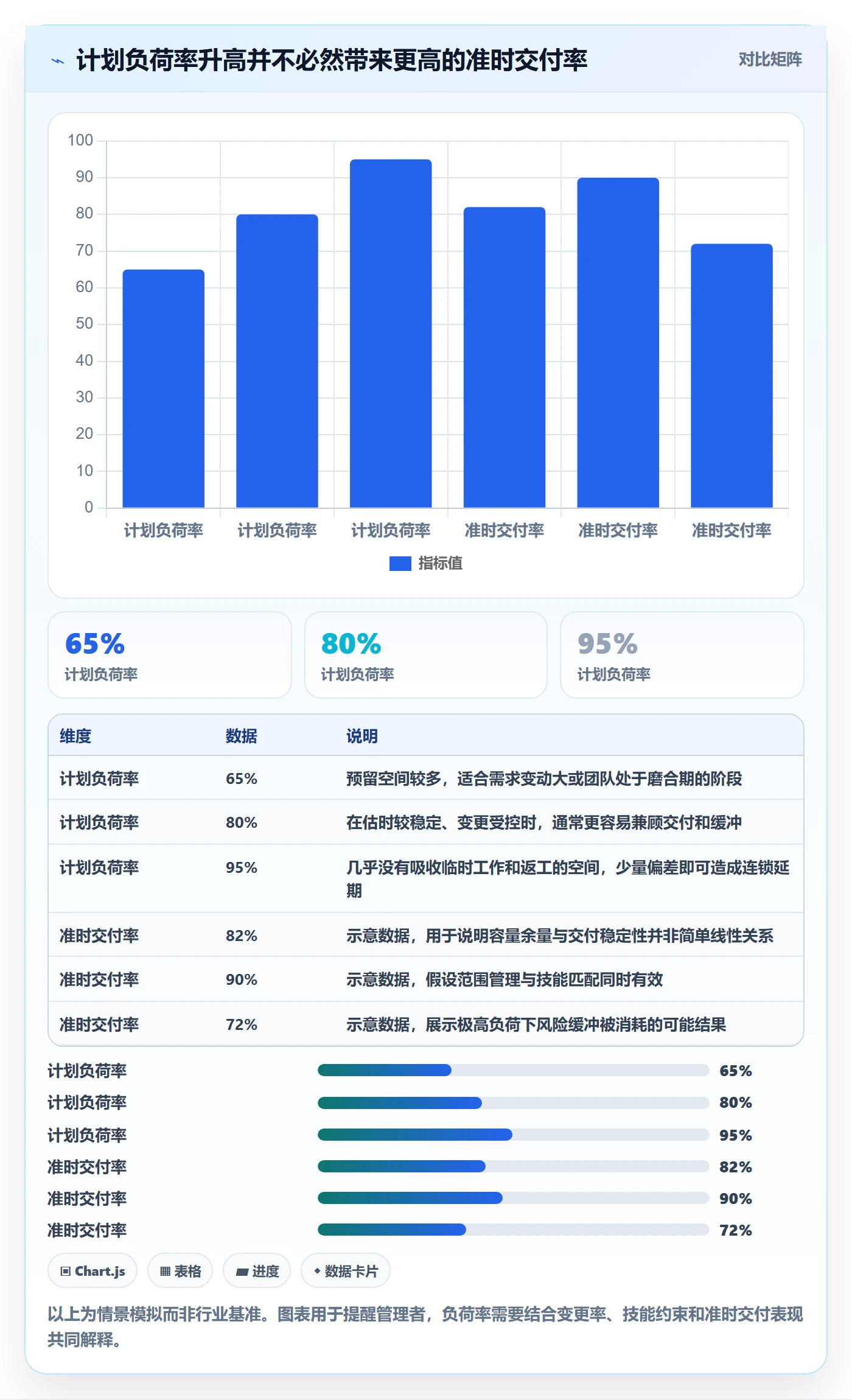Click the chart bar with value 72
The height and width of the screenshot is (1400, 852).
pos(732,376)
